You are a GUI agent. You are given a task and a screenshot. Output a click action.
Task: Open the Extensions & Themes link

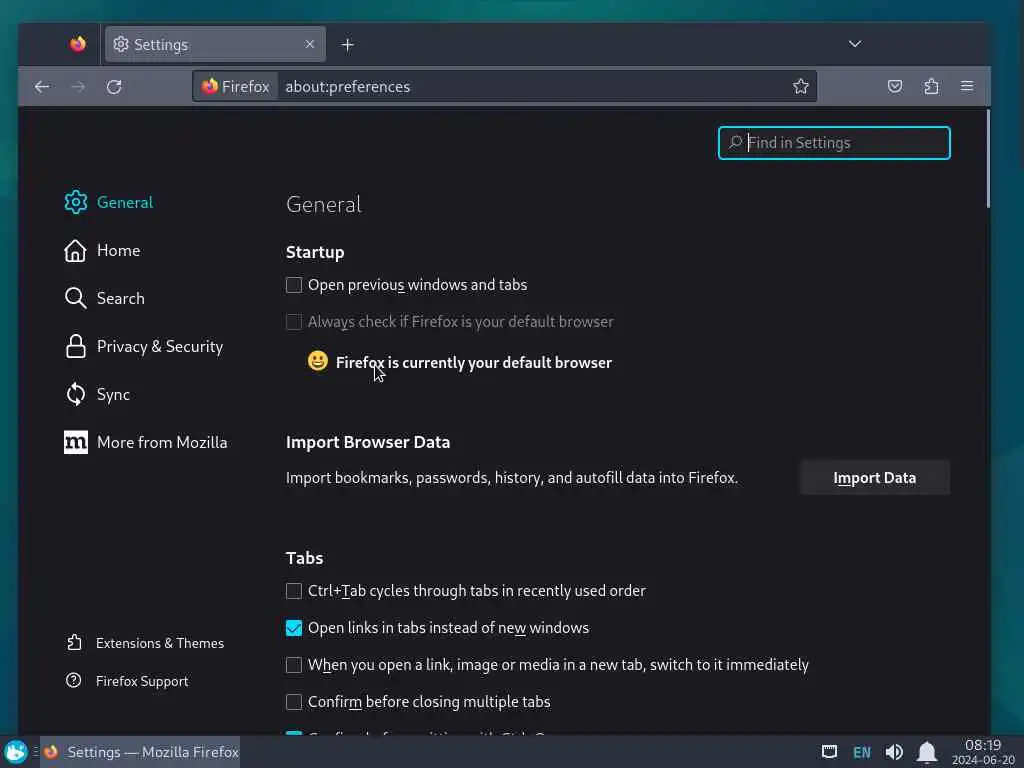145,643
